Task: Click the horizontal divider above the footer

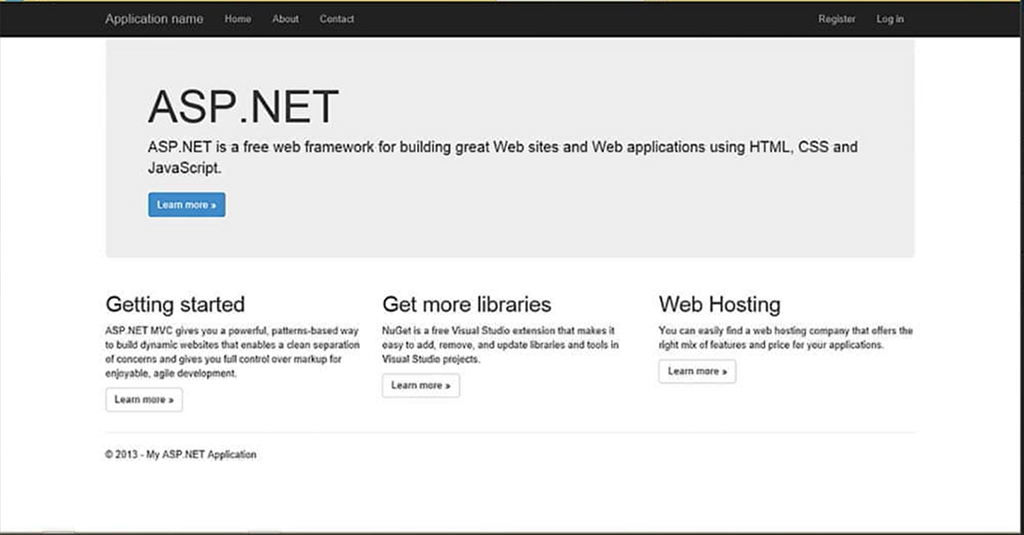Action: coord(510,432)
